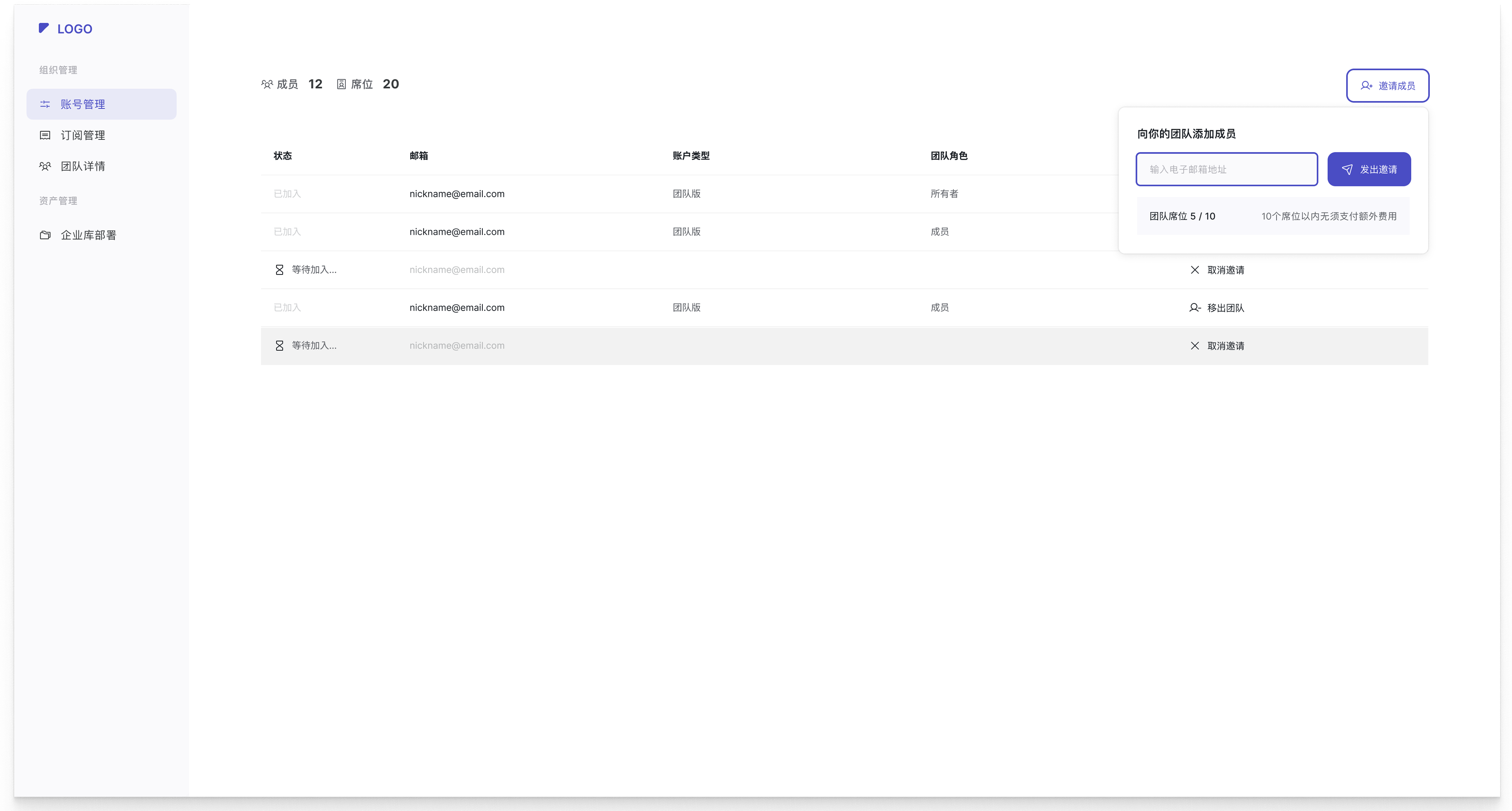Click the 企业库部署 folder icon

45,235
